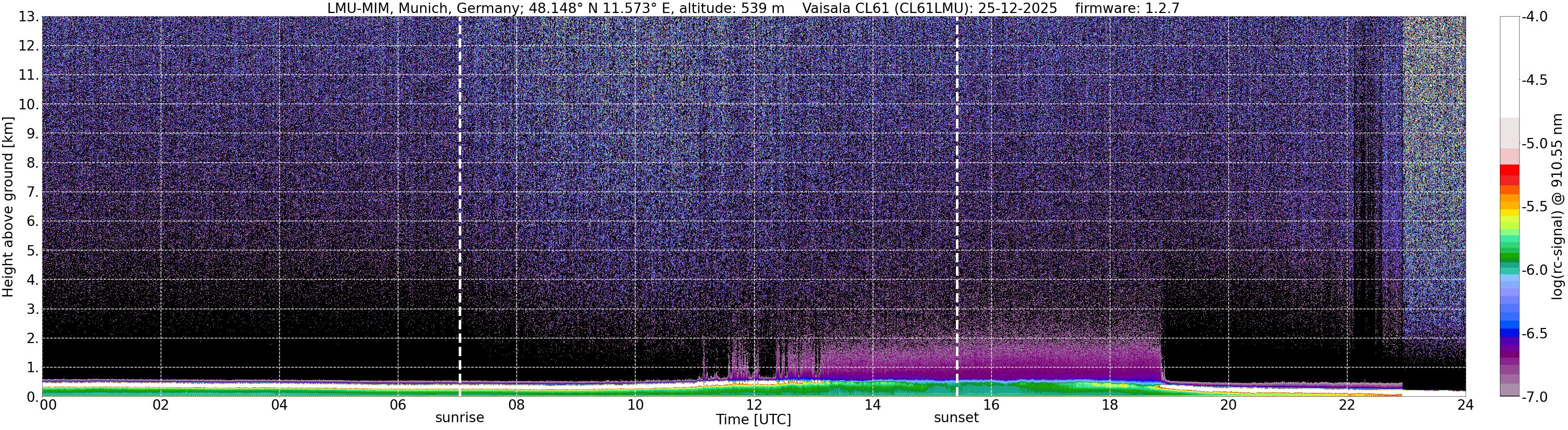Image resolution: width=1568 pixels, height=430 pixels.
Task: Click the height axis tick label '0.'
Action: point(32,397)
